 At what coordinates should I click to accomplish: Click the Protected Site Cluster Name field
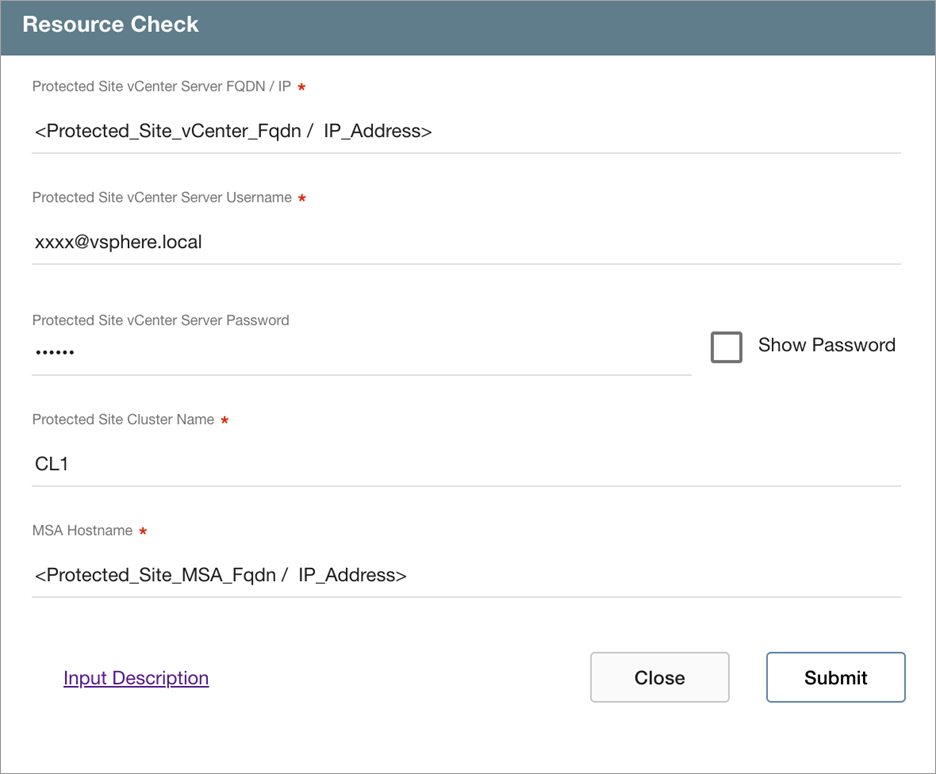click(x=465, y=464)
